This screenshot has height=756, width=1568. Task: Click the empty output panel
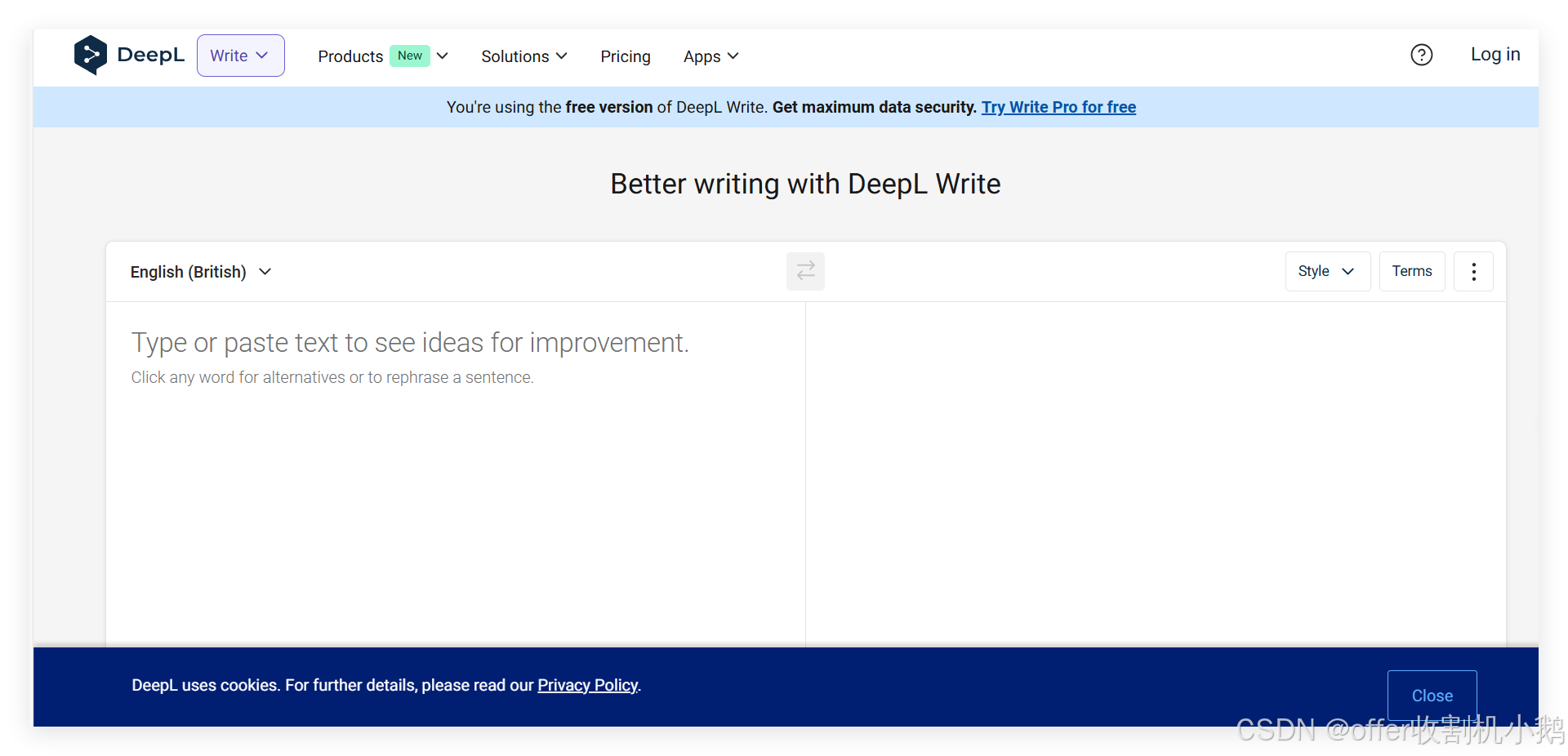1156,474
